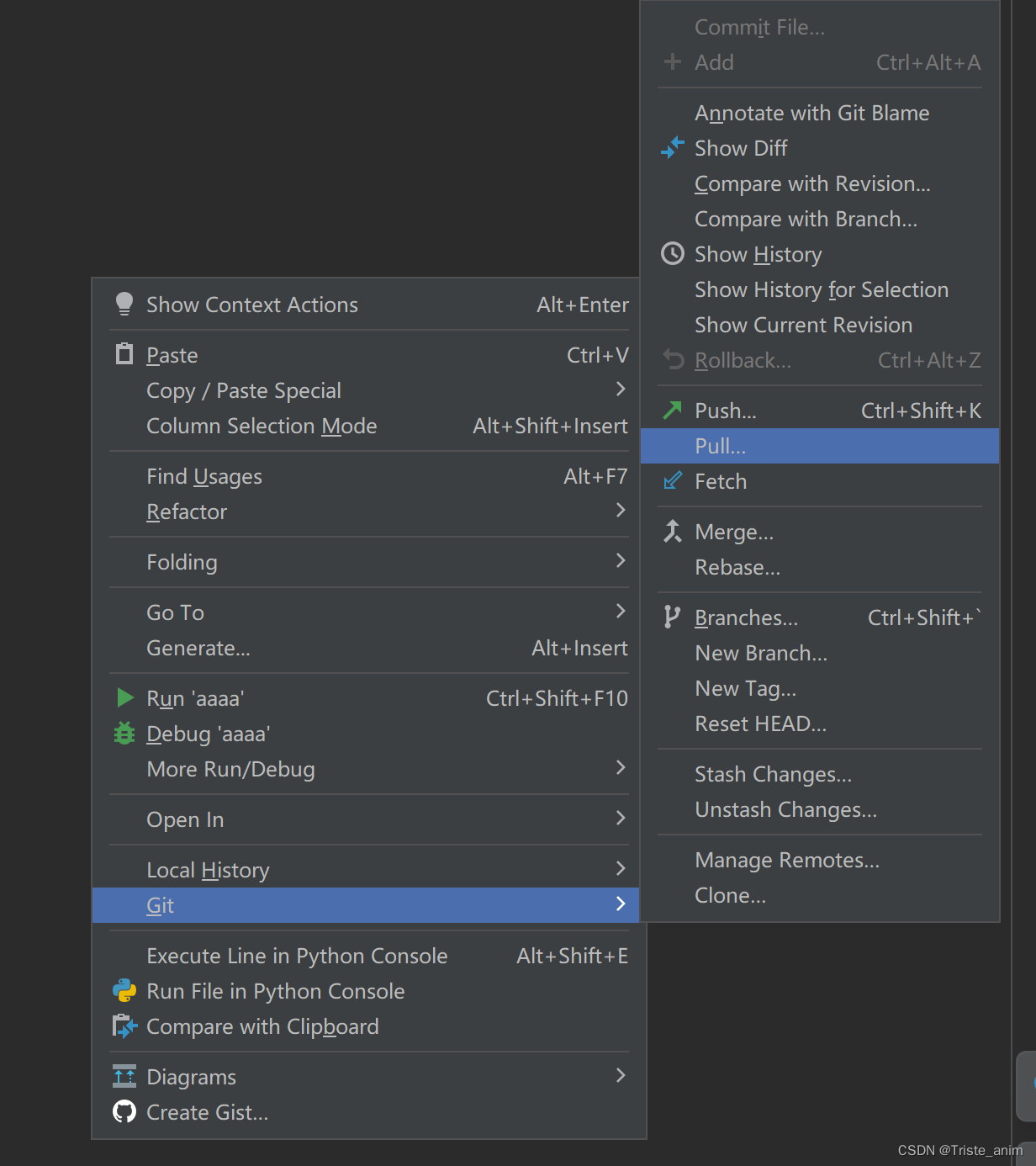This screenshot has height=1166, width=1036.
Task: Expand the Copy / Paste Special submenu arrow
Action: click(x=621, y=389)
